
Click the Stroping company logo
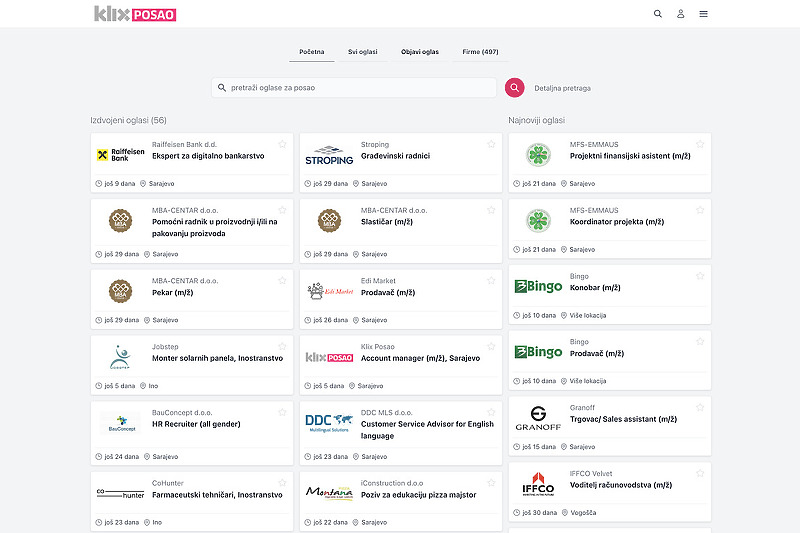pos(329,156)
